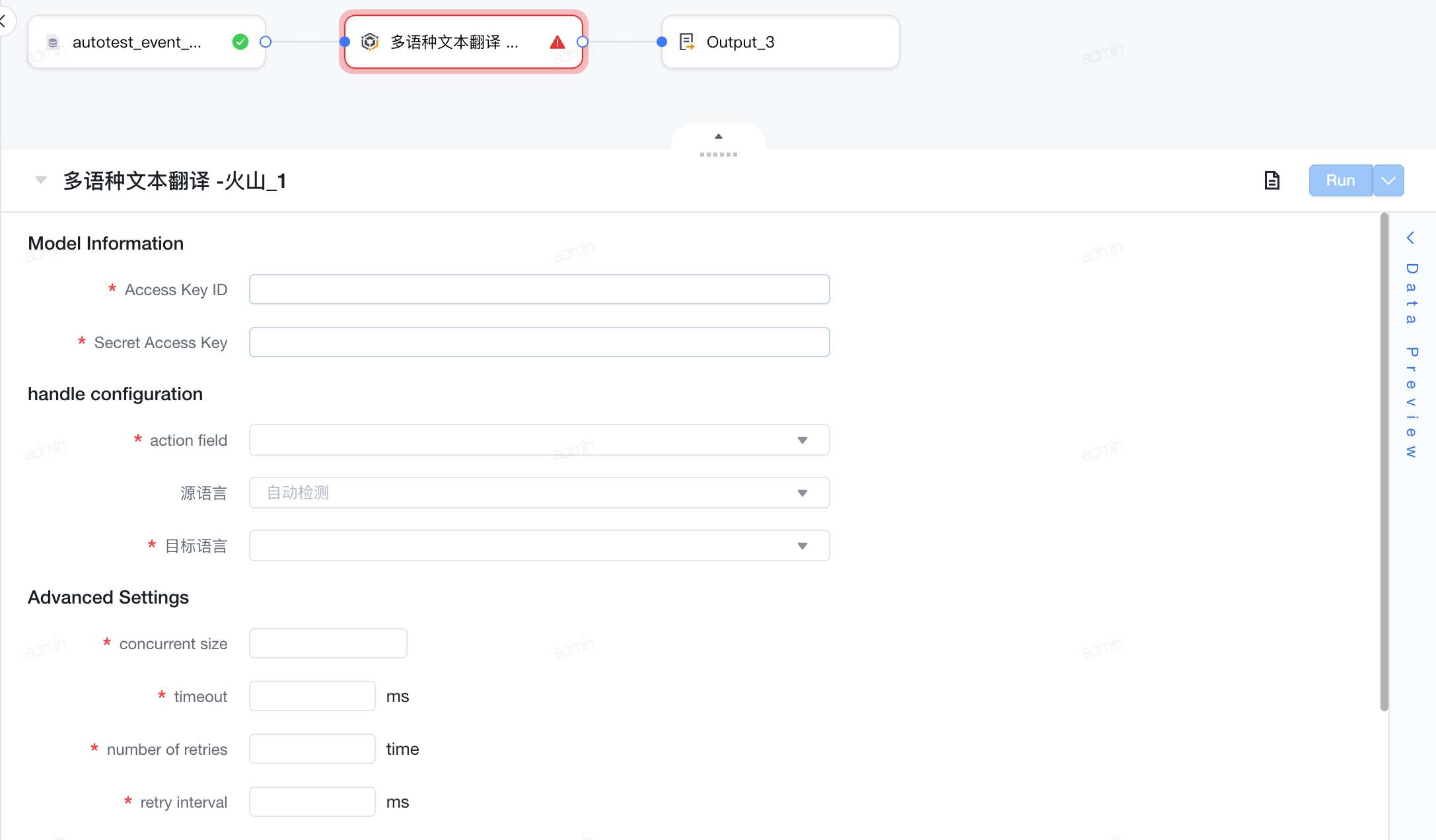
Task: Focus the Secret Access Key input field
Action: [x=539, y=342]
